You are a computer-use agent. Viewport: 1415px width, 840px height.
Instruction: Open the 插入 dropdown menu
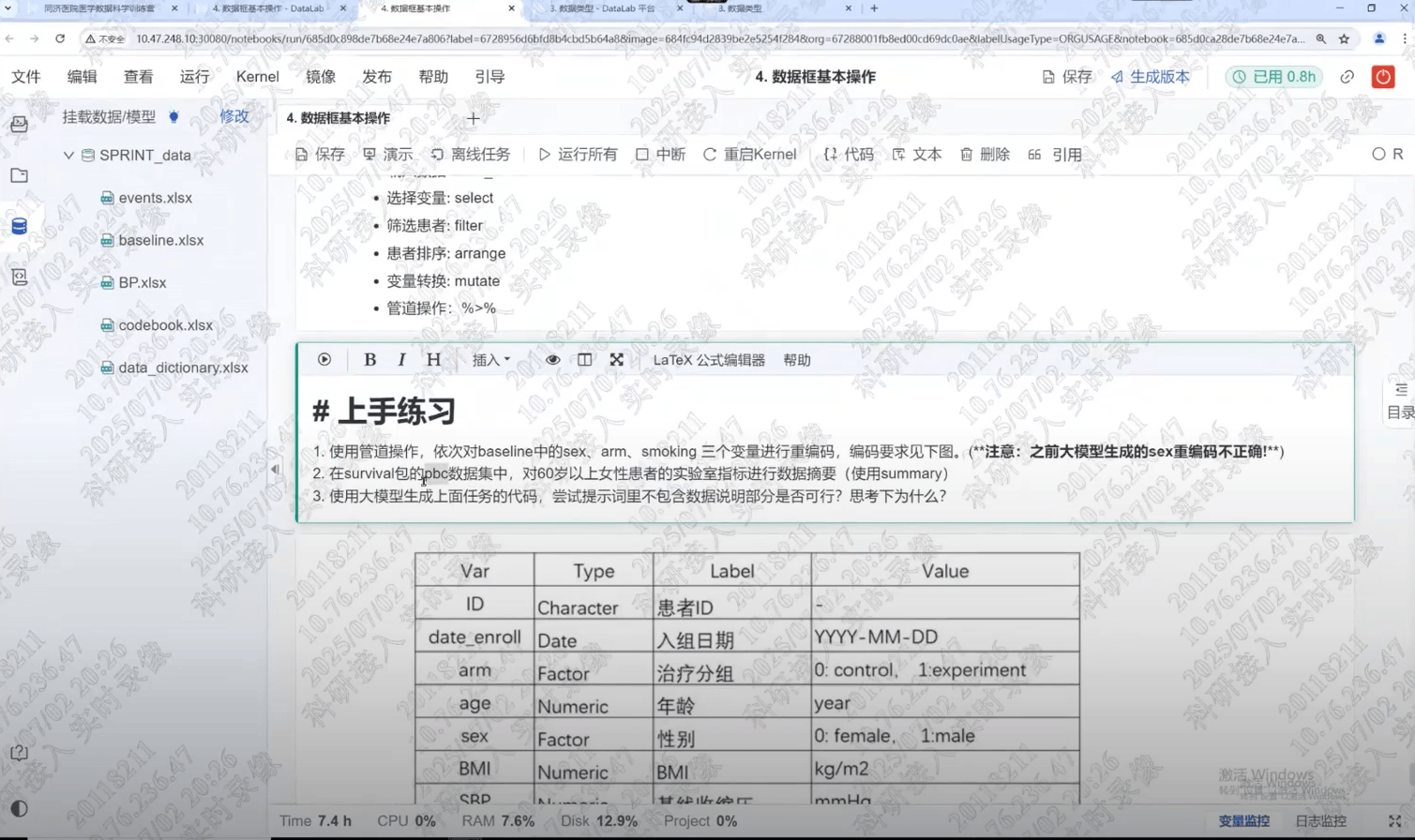point(491,360)
